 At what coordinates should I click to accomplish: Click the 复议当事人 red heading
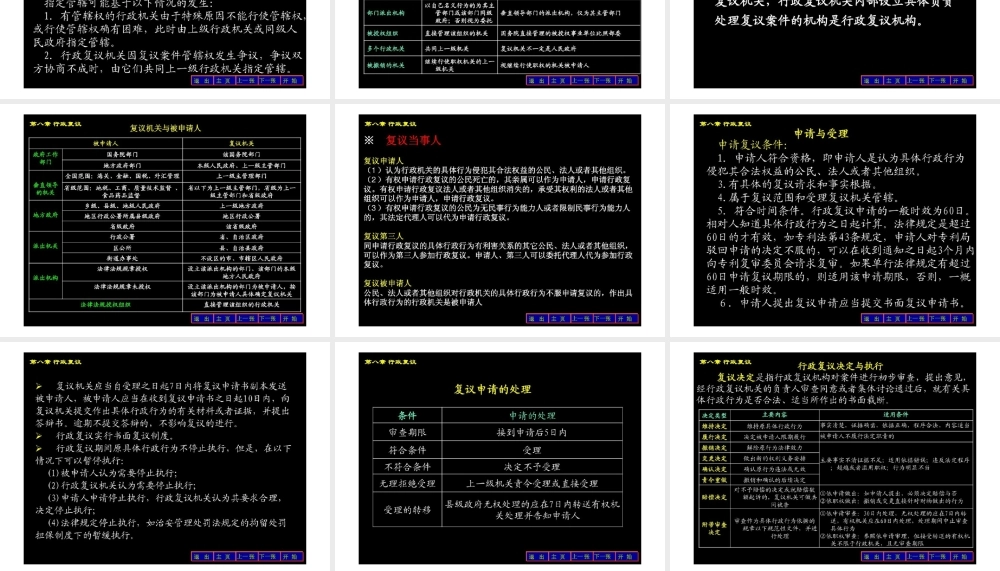[413, 140]
